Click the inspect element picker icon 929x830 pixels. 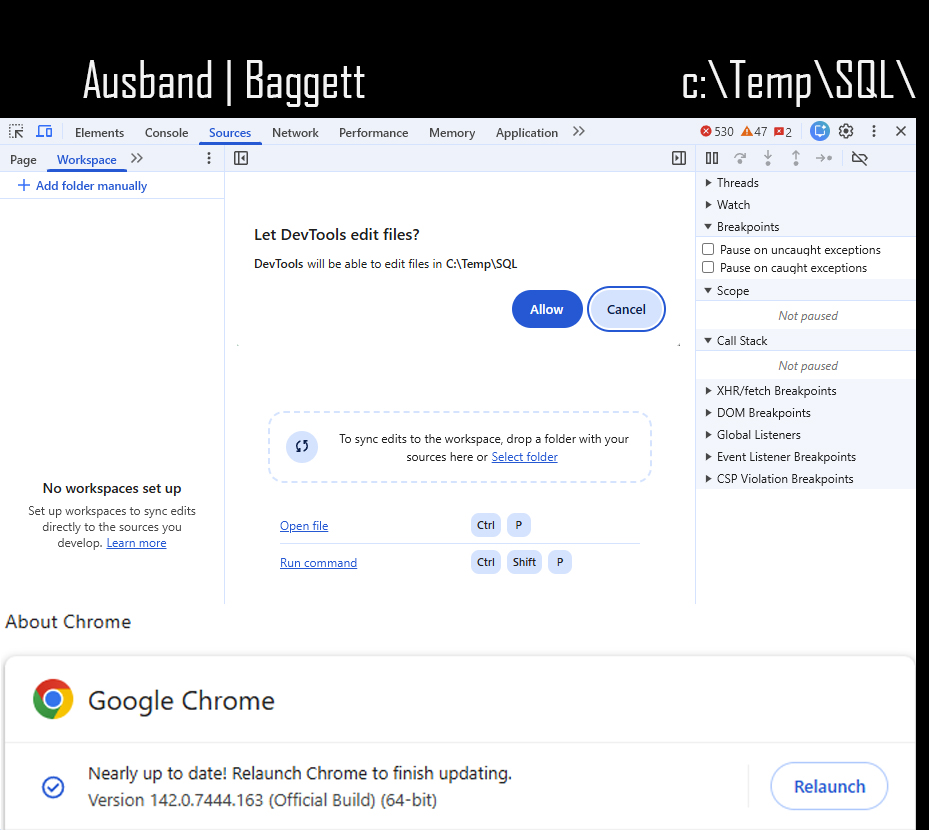[16, 132]
